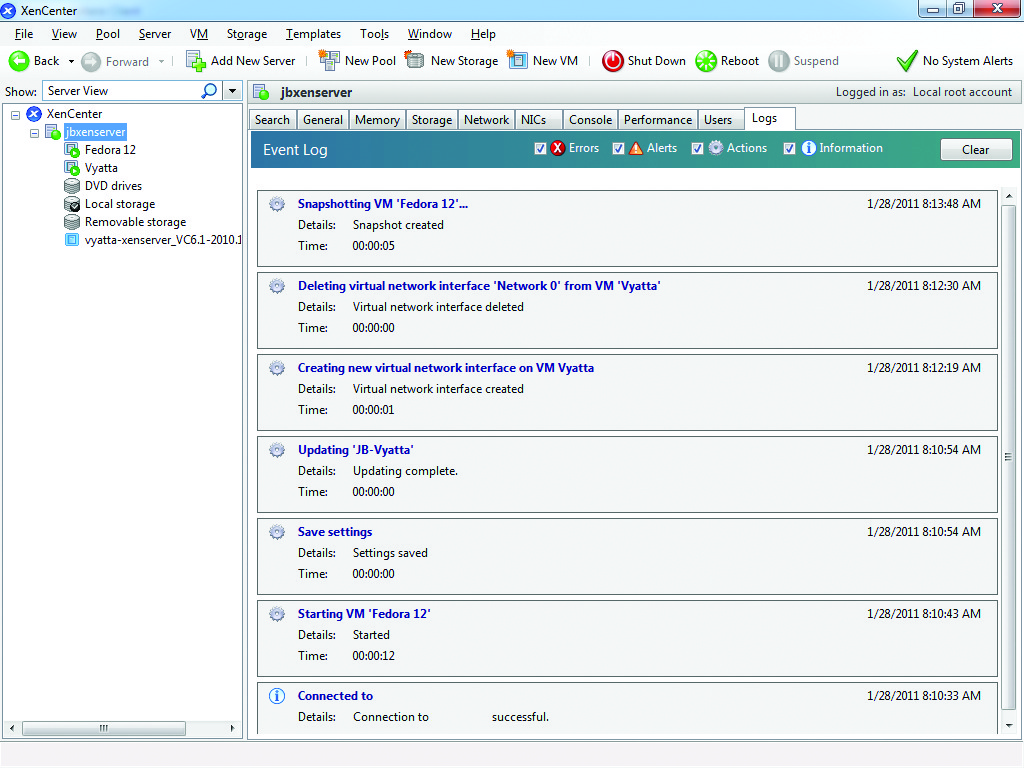The height and width of the screenshot is (768, 1024).
Task: Switch to the Network tab
Action: [487, 120]
